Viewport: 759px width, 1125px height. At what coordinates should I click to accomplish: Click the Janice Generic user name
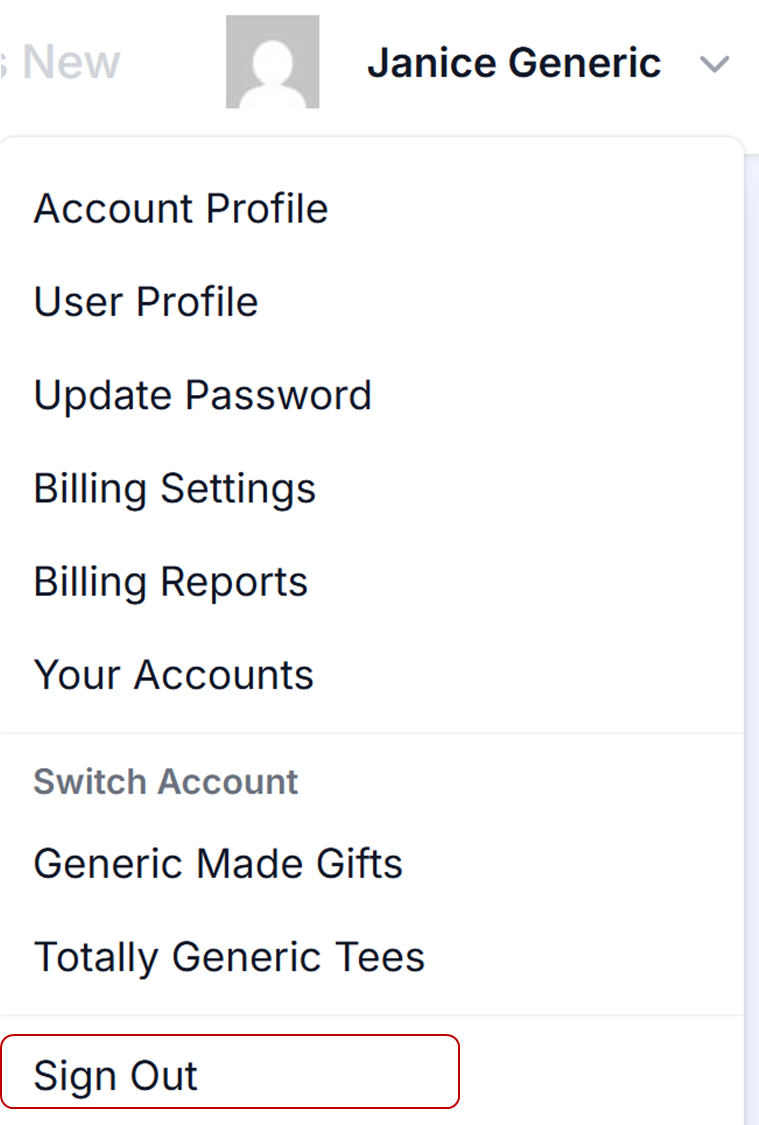coord(514,63)
